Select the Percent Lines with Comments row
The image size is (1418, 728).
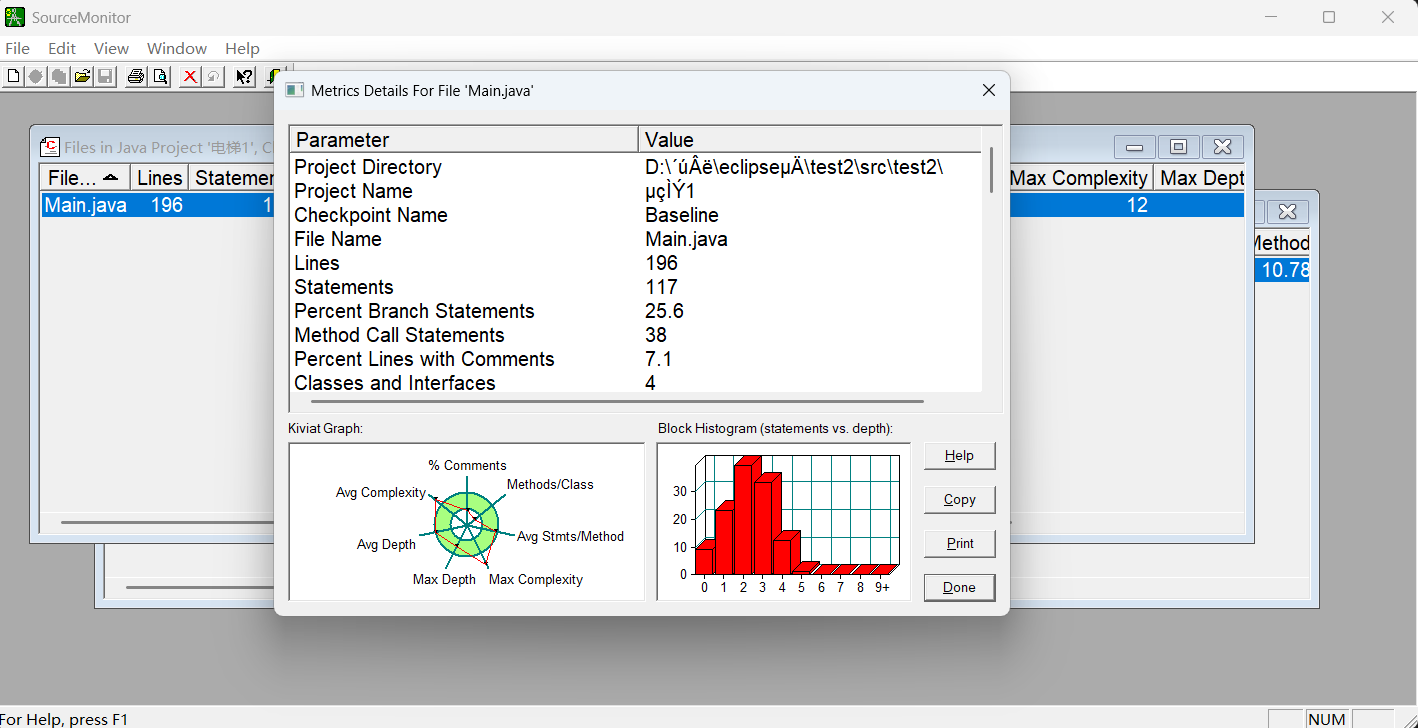[x=635, y=359]
